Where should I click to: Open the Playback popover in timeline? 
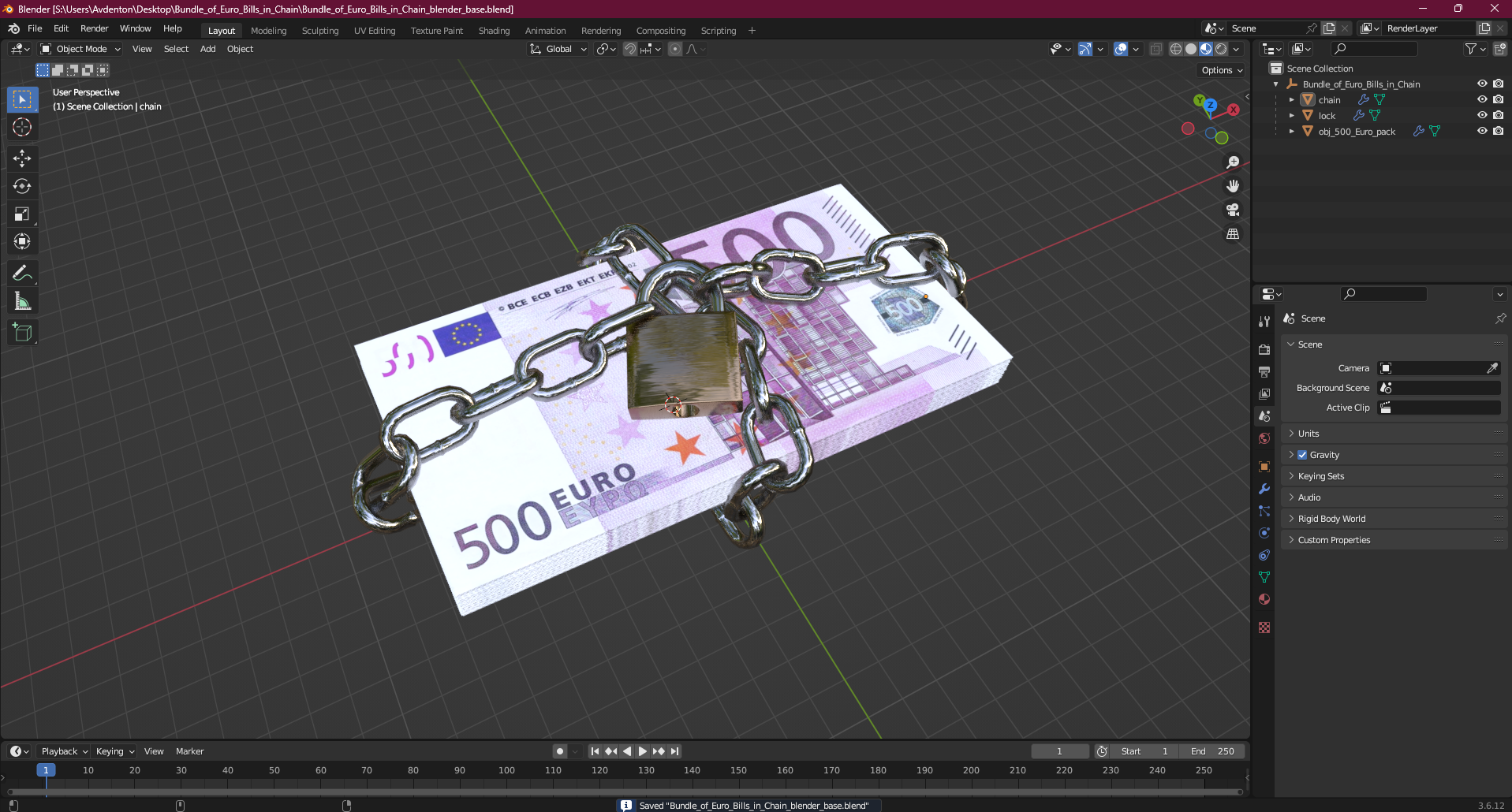pos(64,751)
